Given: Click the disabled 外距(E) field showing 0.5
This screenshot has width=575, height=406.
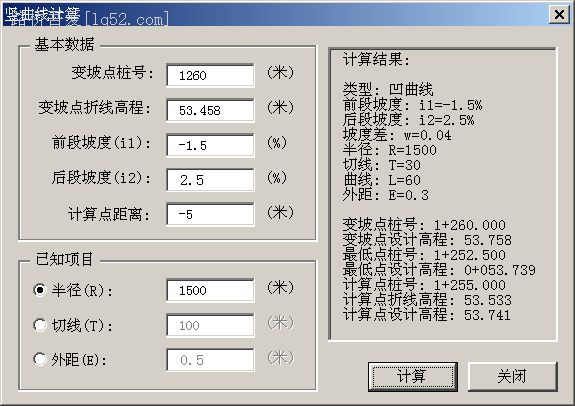Looking at the screenshot, I should 210,360.
